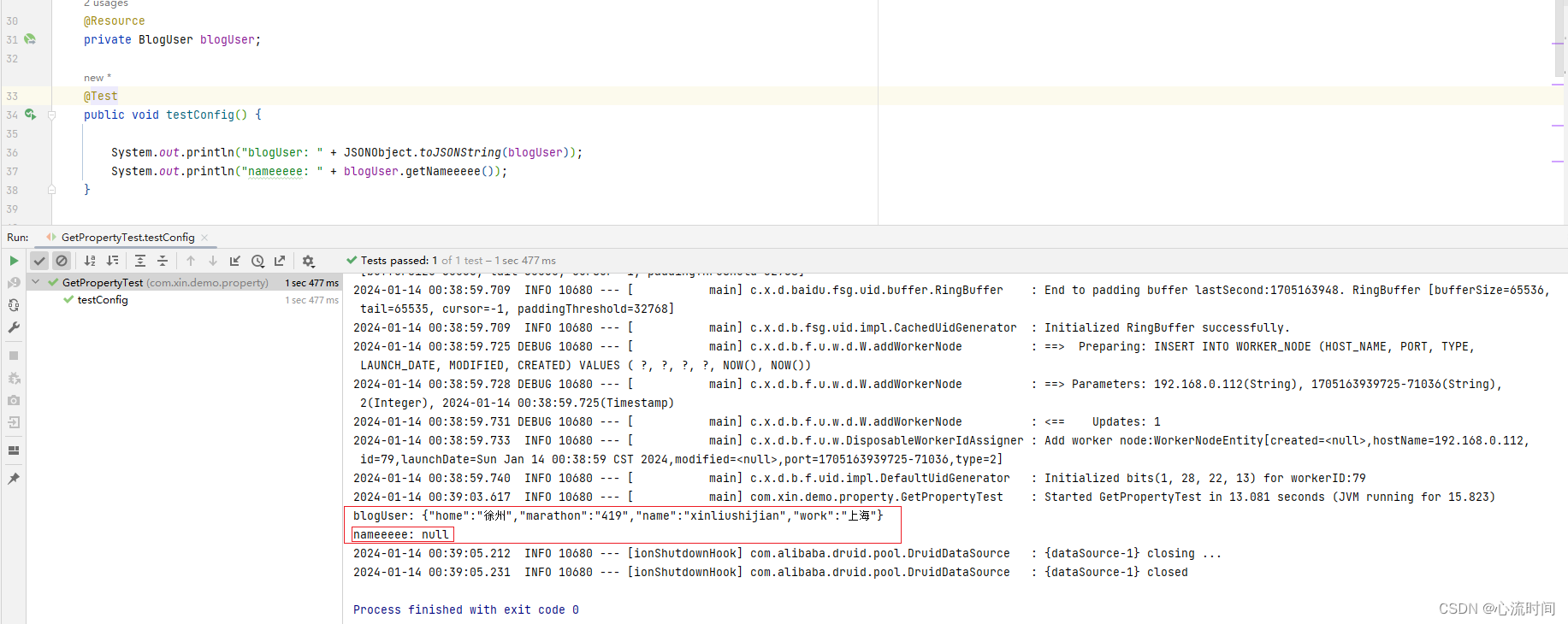Screen dimensions: 1568x624
Task: Click the attach debugger bug icon
Action: [14, 378]
